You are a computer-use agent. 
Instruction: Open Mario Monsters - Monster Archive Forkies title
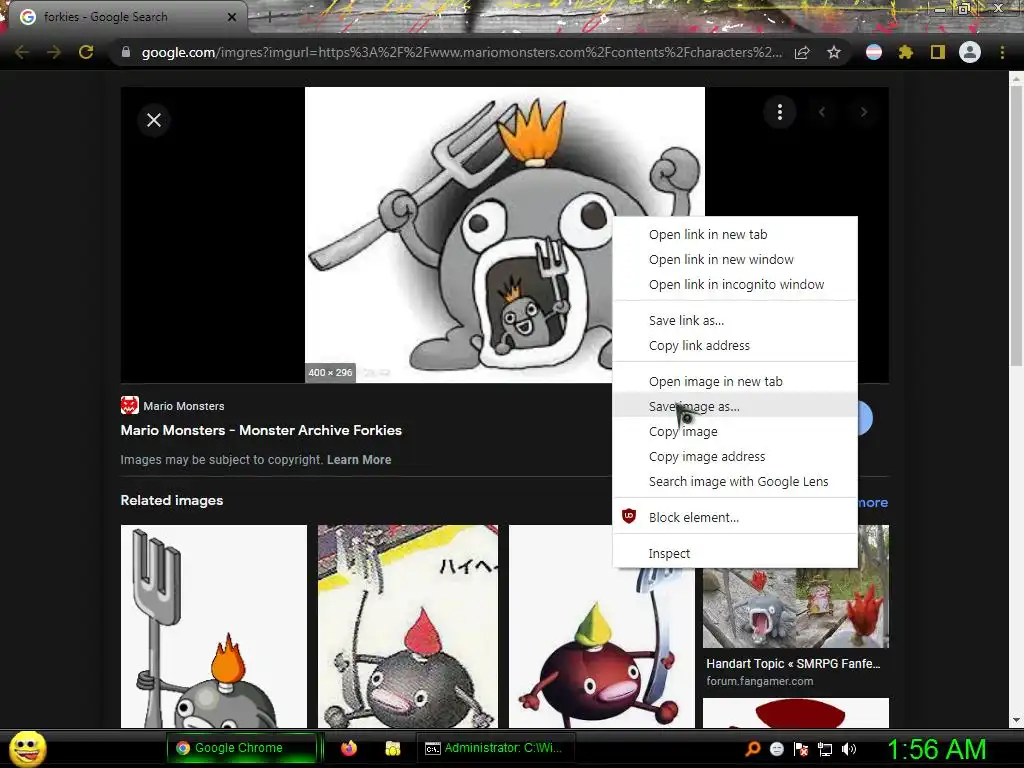pos(261,430)
